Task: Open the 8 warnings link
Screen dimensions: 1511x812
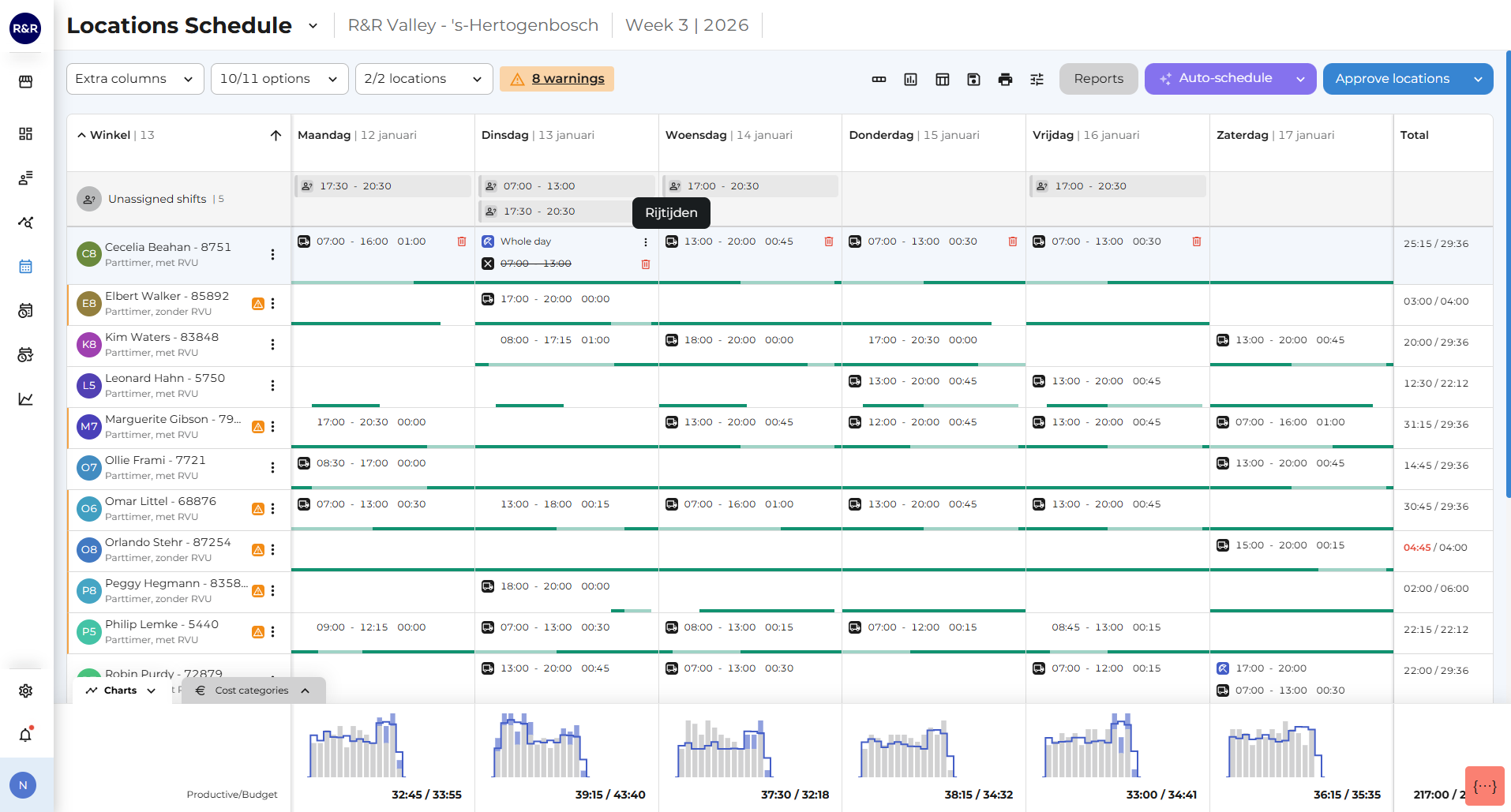Action: [568, 79]
